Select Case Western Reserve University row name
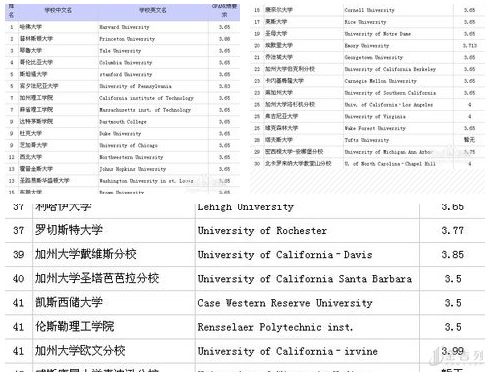Image resolution: width=493 pixels, height=376 pixels. click(x=285, y=303)
